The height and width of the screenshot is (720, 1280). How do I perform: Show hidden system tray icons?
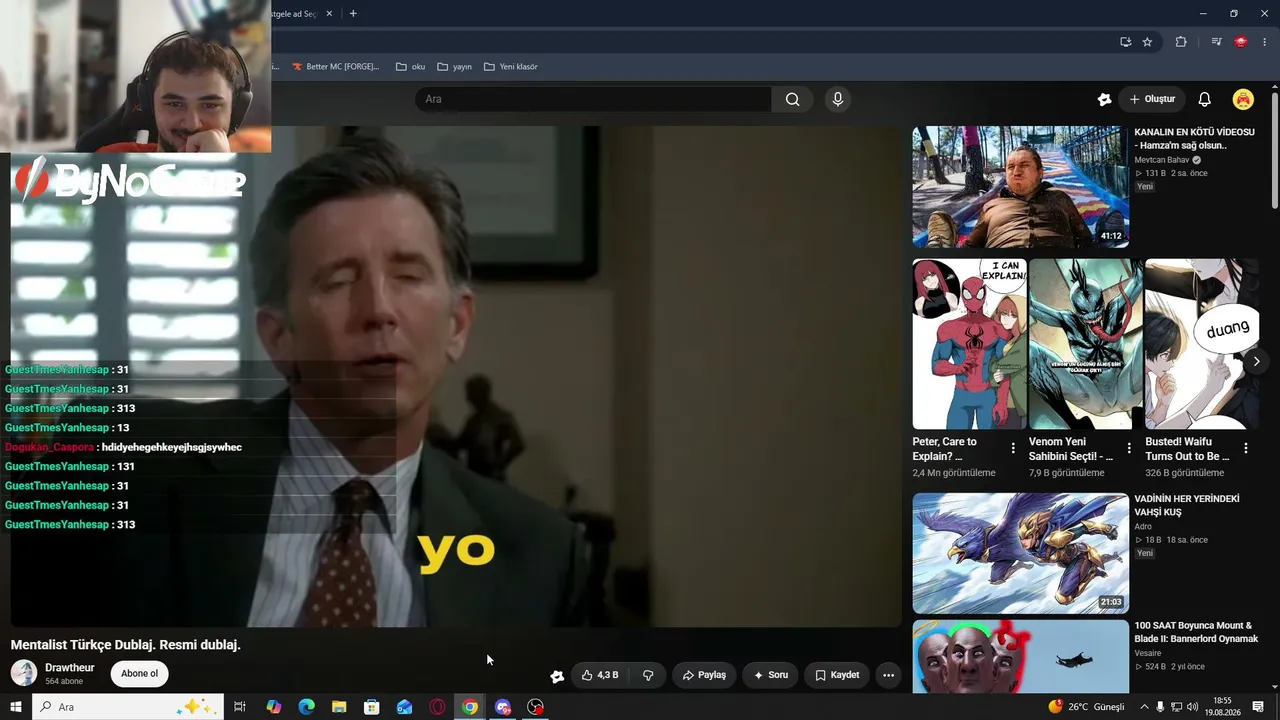pos(1144,707)
